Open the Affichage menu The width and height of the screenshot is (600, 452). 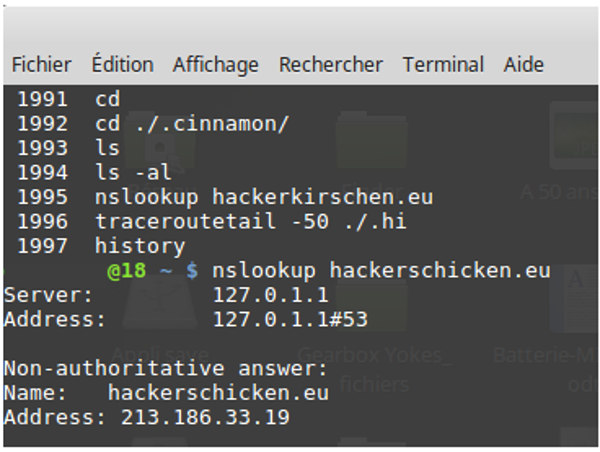click(215, 65)
